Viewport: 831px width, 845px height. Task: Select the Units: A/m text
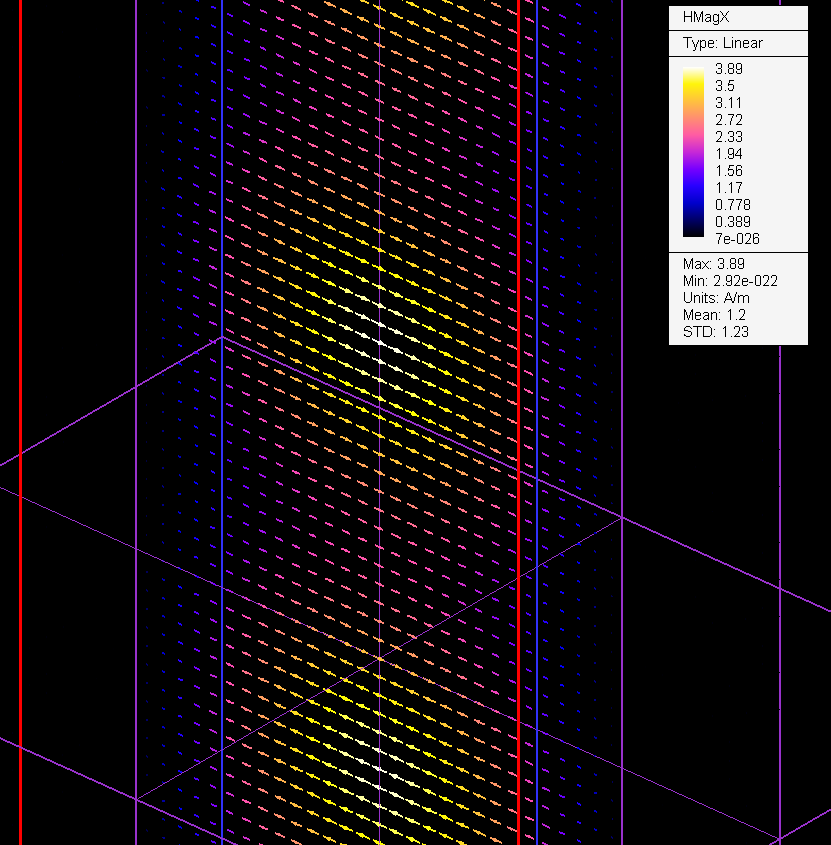[717, 298]
